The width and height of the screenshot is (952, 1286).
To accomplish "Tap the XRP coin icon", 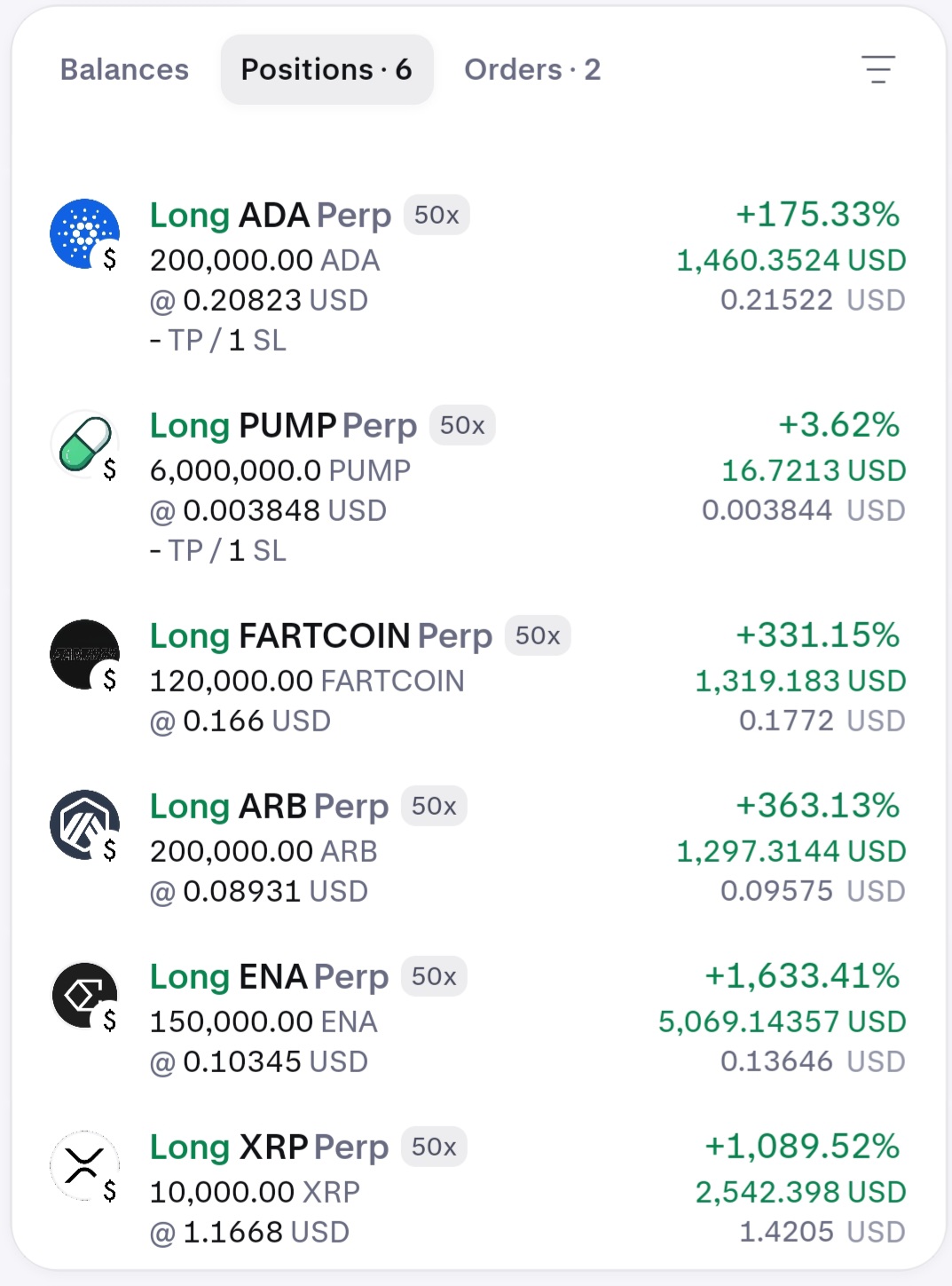I will (x=85, y=1166).
